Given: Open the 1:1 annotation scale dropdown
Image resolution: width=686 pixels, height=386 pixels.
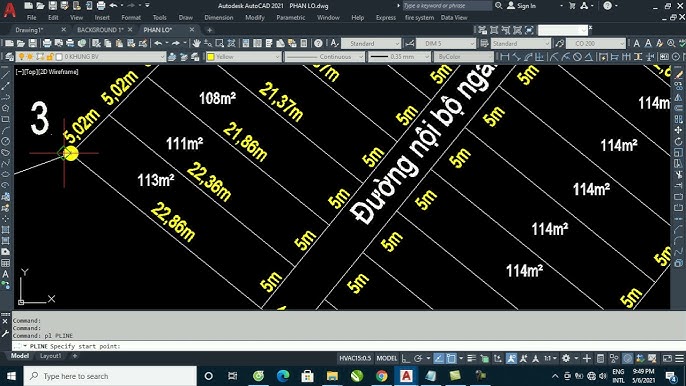Looking at the screenshot, I should pos(550,358).
